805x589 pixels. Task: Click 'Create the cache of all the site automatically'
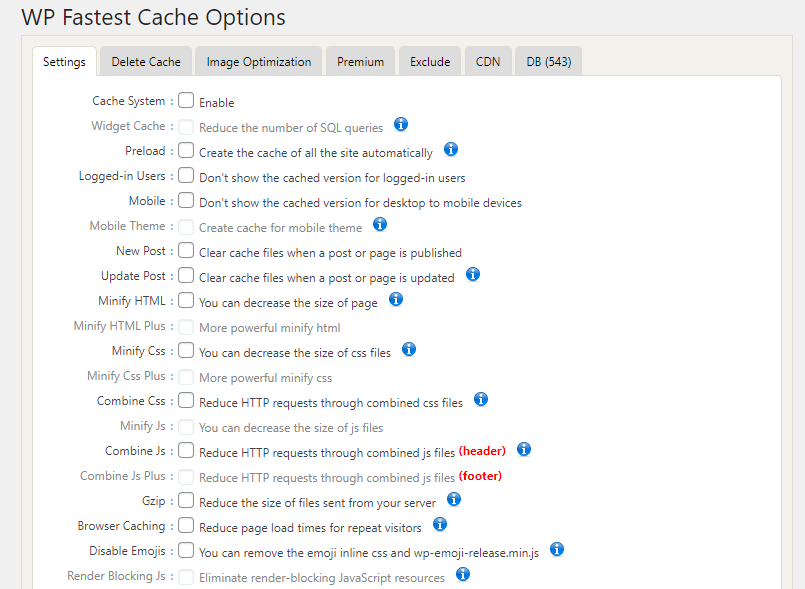(316, 153)
